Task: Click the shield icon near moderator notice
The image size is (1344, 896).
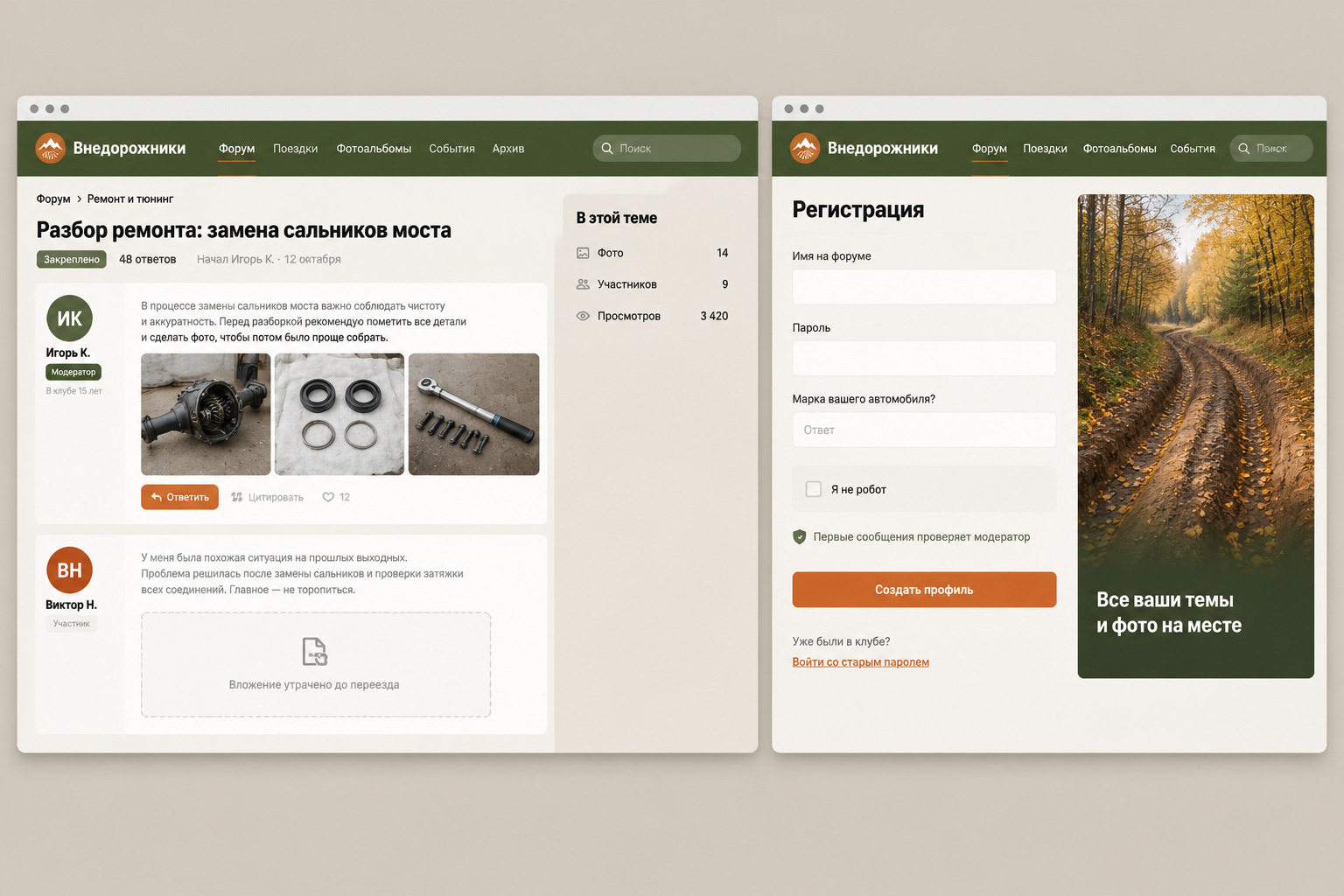Action: 799,537
